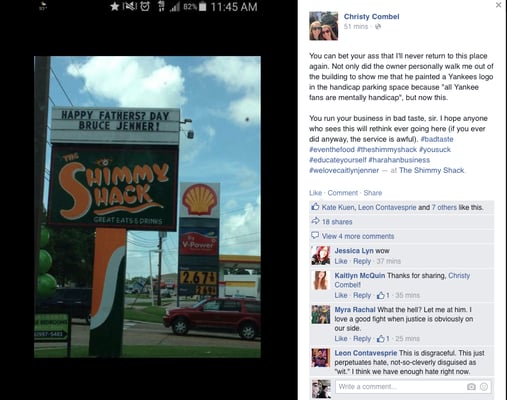Open Christy Combel's profile picture
Image resolution: width=507 pixels, height=400 pixels.
pyautogui.click(x=323, y=26)
